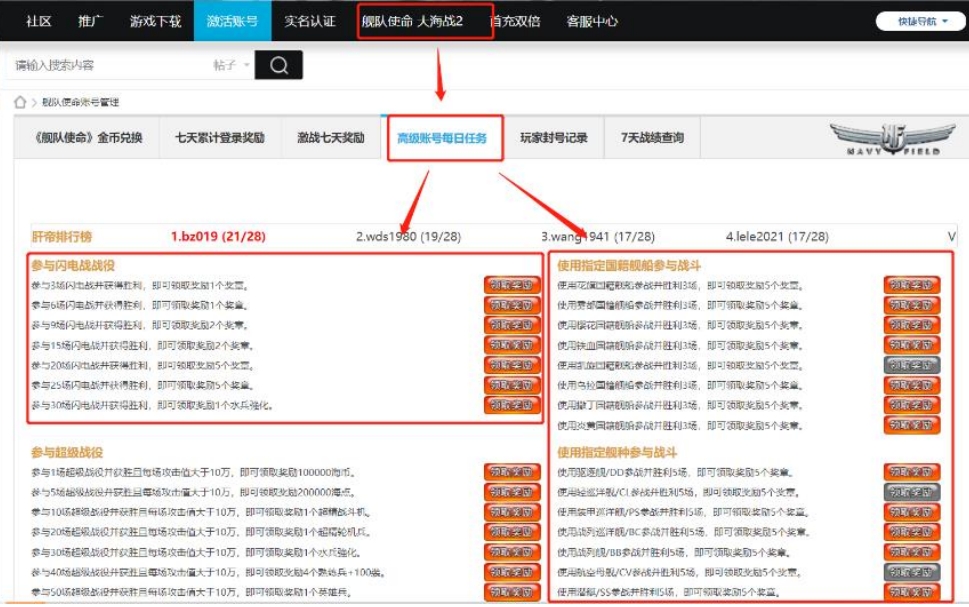
Task: Open the 快捷导航 dropdown
Action: pos(913,21)
